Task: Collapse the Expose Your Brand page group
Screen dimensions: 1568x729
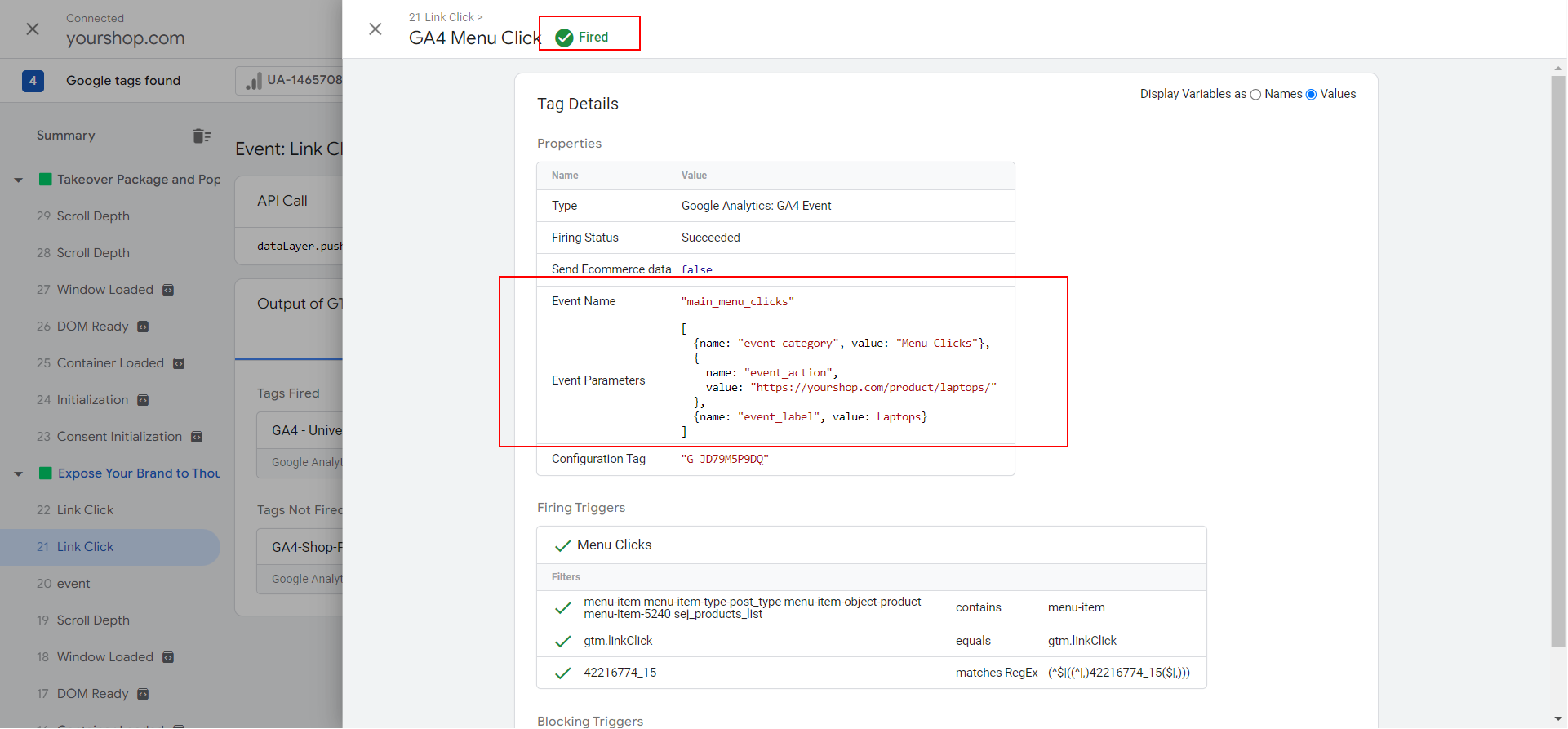Action: tap(19, 473)
